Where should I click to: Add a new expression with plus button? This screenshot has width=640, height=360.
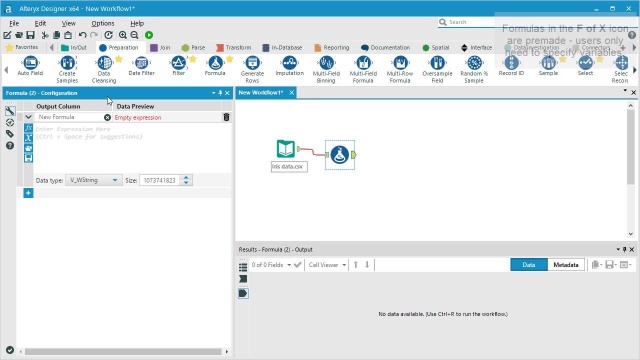click(x=28, y=193)
